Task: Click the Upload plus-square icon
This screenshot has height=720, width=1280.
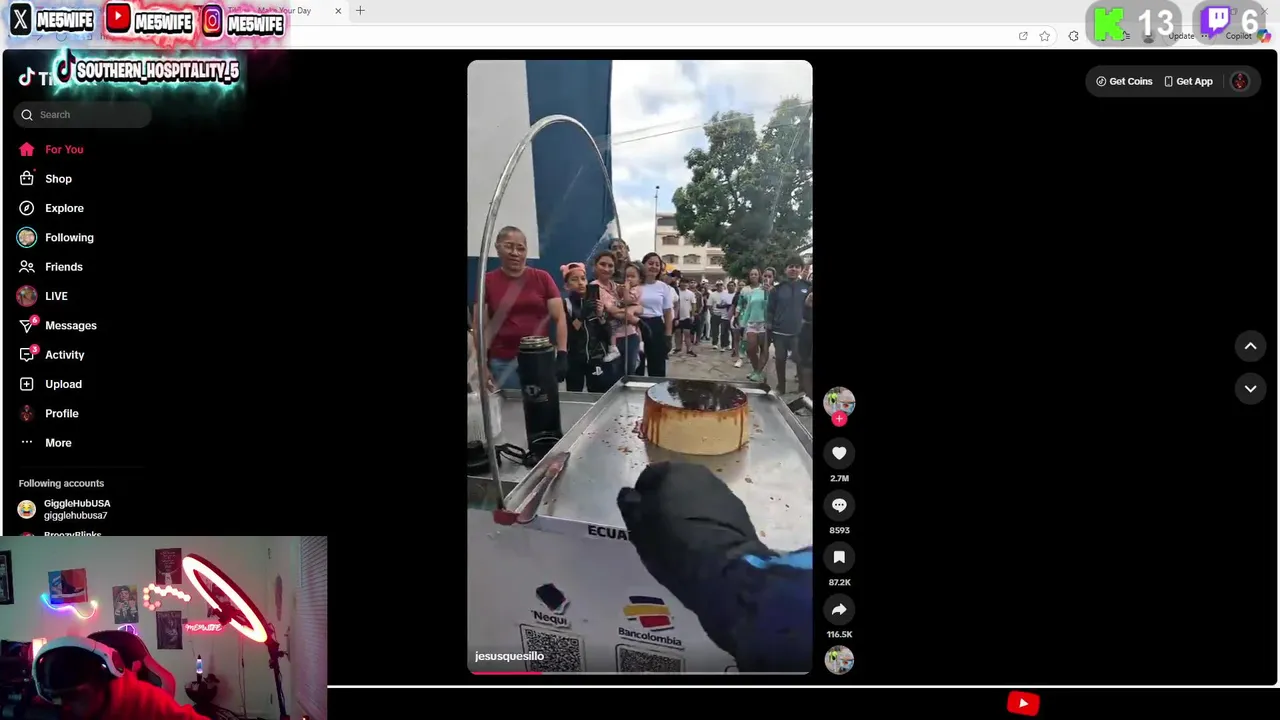Action: tap(27, 384)
